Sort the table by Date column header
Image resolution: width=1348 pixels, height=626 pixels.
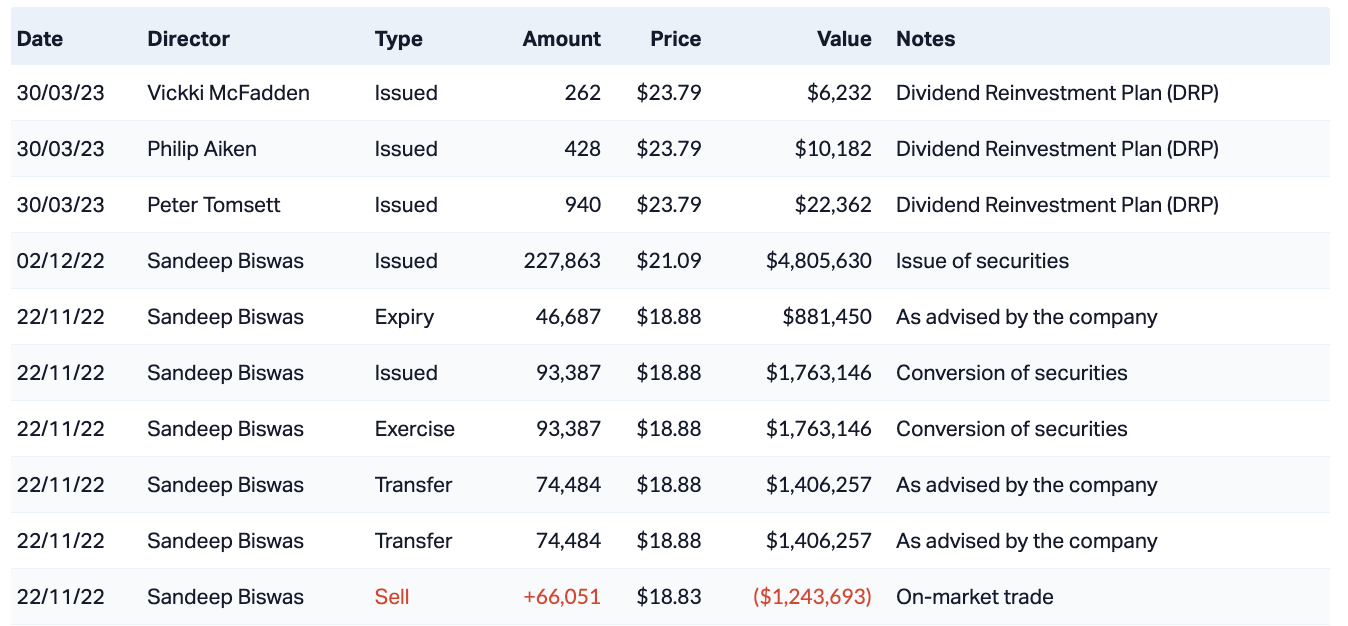pyautogui.click(x=40, y=39)
